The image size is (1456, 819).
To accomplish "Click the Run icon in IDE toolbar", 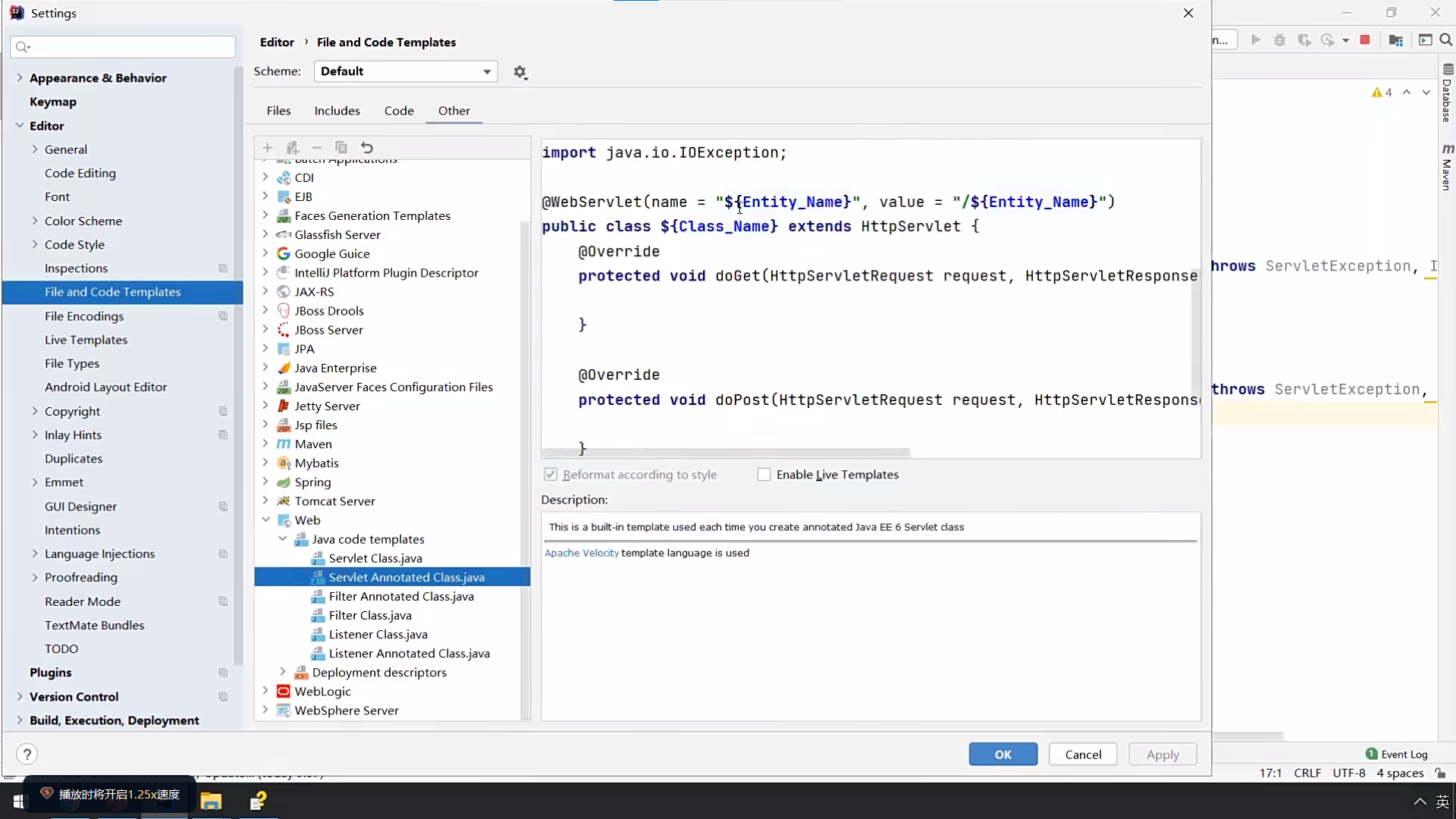I will coord(1256,40).
